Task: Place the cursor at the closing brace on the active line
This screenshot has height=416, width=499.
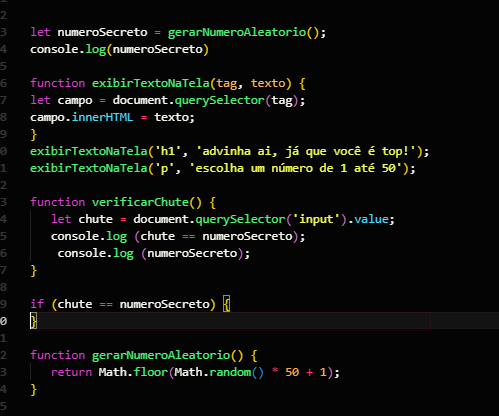Action: (x=33, y=321)
